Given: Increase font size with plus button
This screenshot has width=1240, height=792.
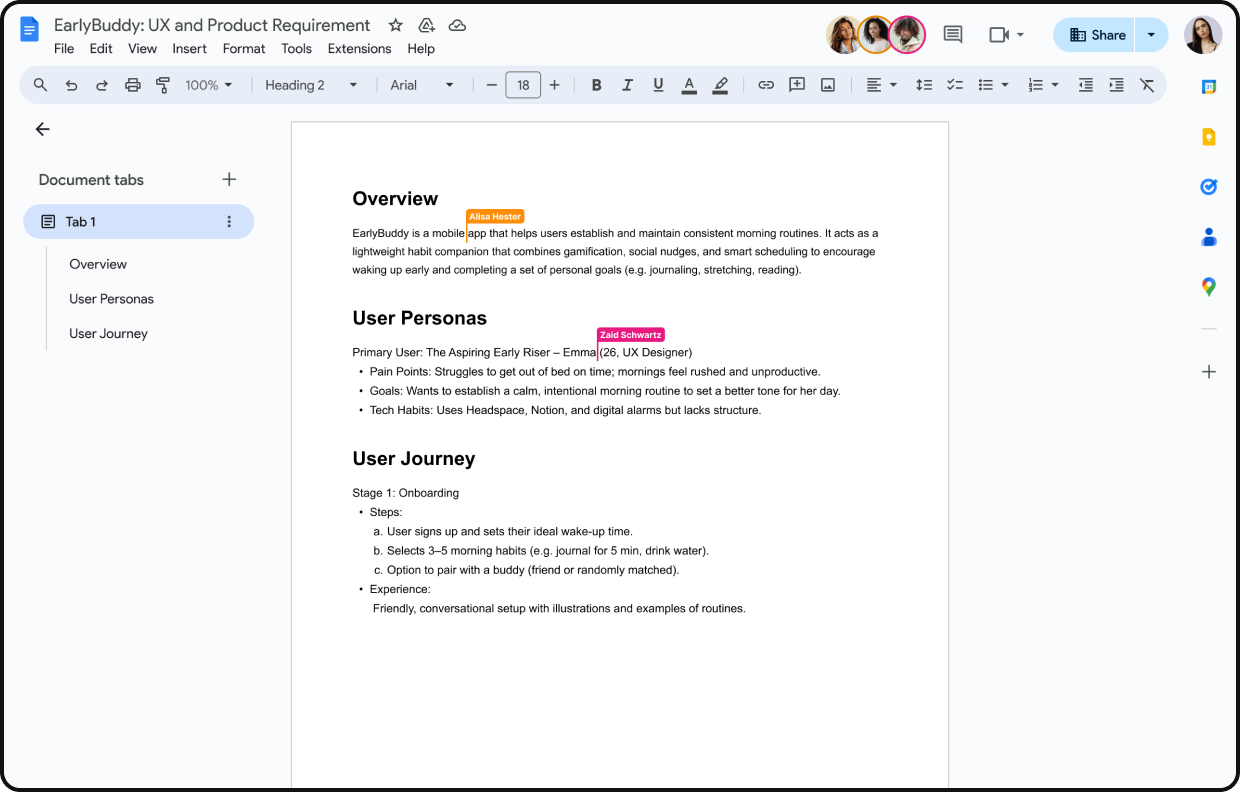Looking at the screenshot, I should (x=555, y=85).
